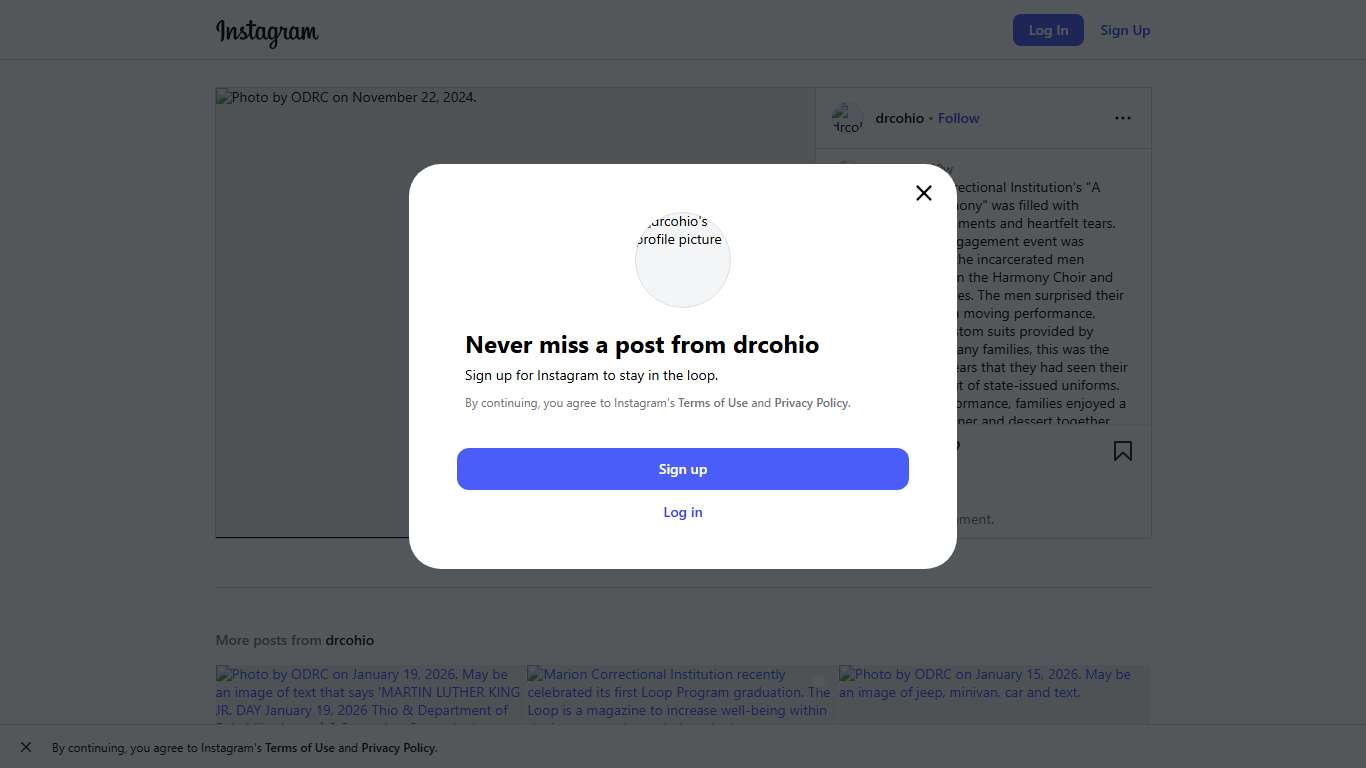Open the Sign Up link in header
Image resolution: width=1366 pixels, height=768 pixels.
(x=1125, y=30)
